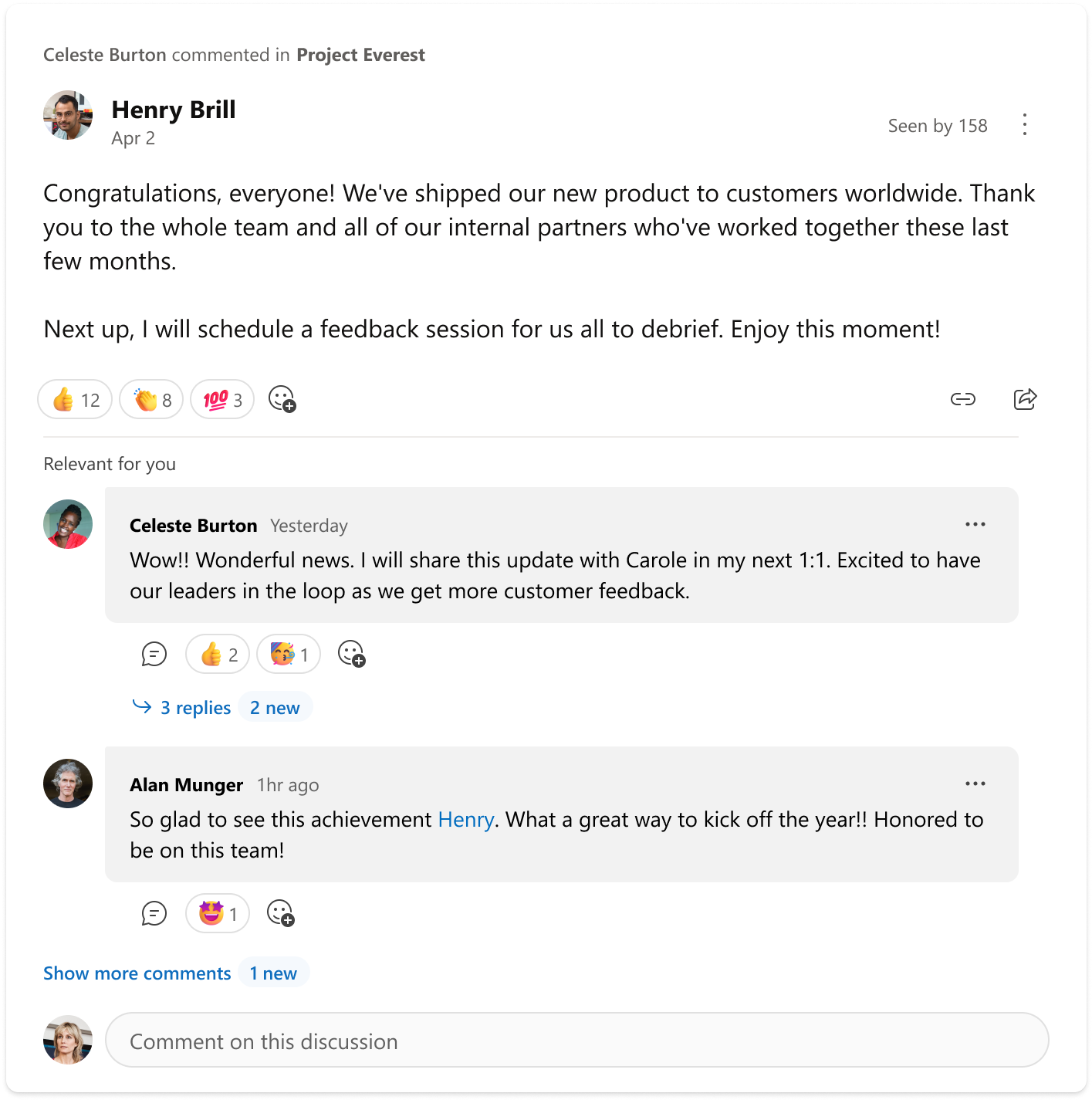The image size is (1092, 1100).
Task: Toggle the clapping hands reaction
Action: coord(150,399)
